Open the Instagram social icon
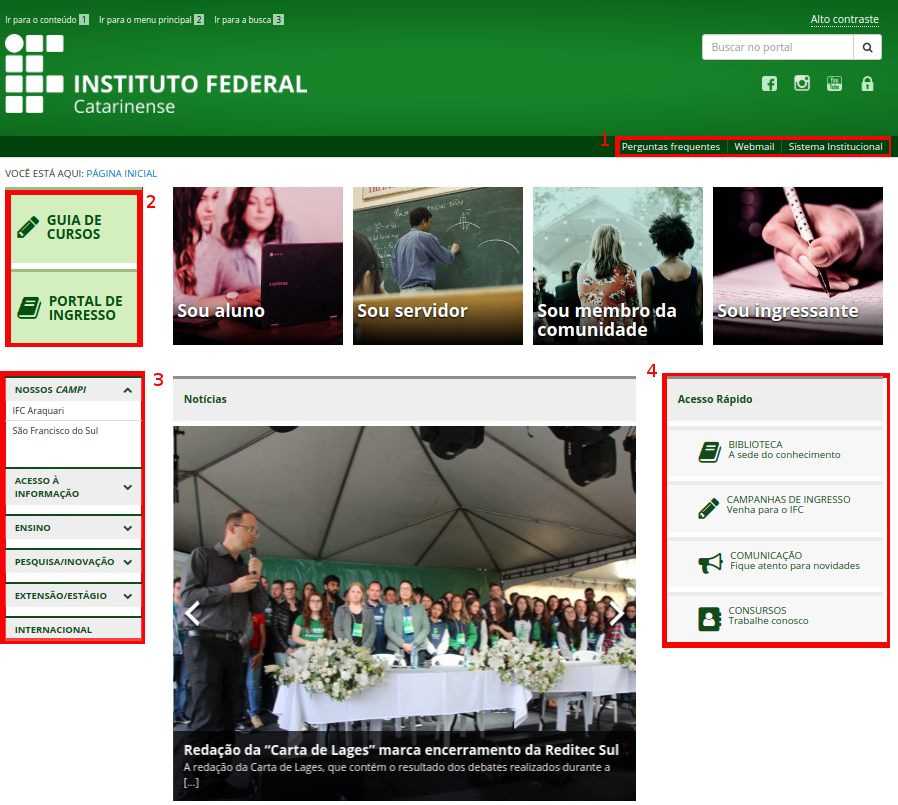The width and height of the screenshot is (898, 805). point(802,84)
